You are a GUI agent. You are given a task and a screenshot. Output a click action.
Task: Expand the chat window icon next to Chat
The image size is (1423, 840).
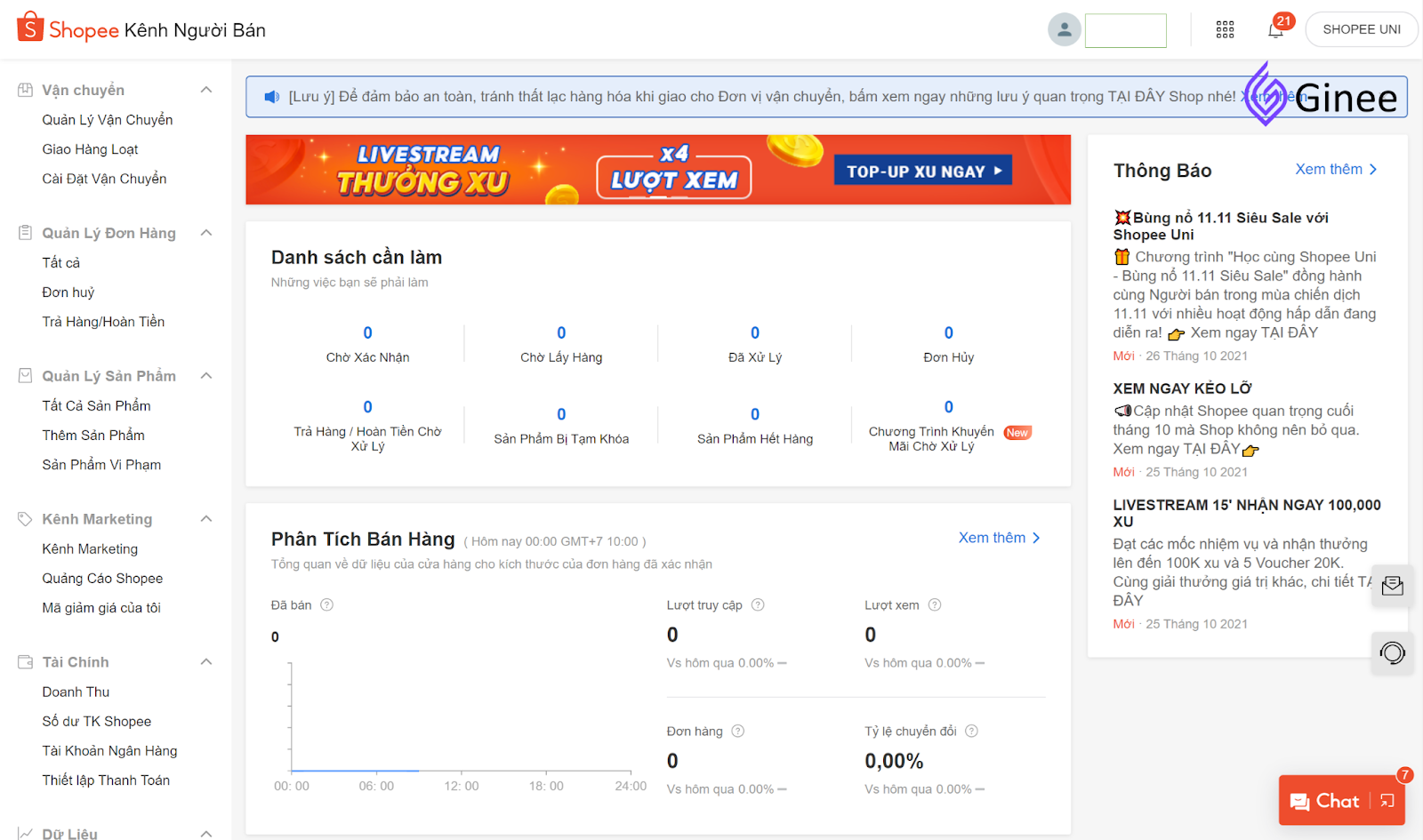[x=1387, y=801]
